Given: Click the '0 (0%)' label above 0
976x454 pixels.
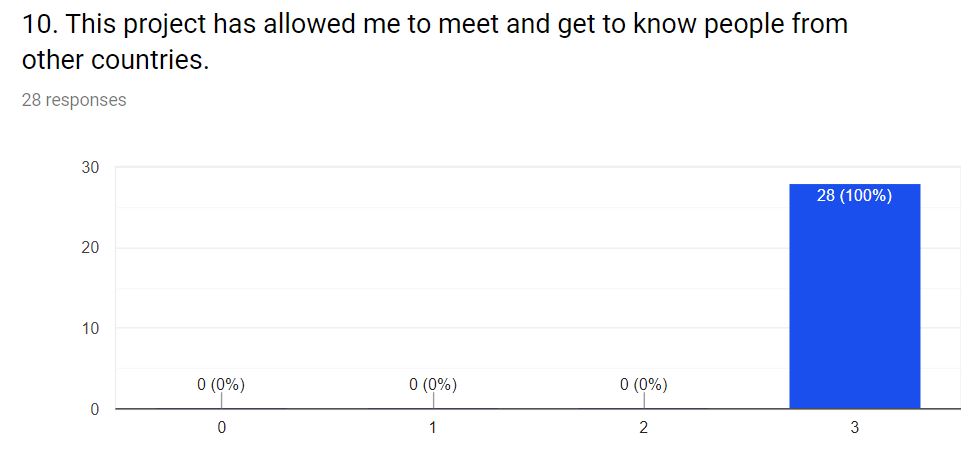Looking at the screenshot, I should point(221,385).
